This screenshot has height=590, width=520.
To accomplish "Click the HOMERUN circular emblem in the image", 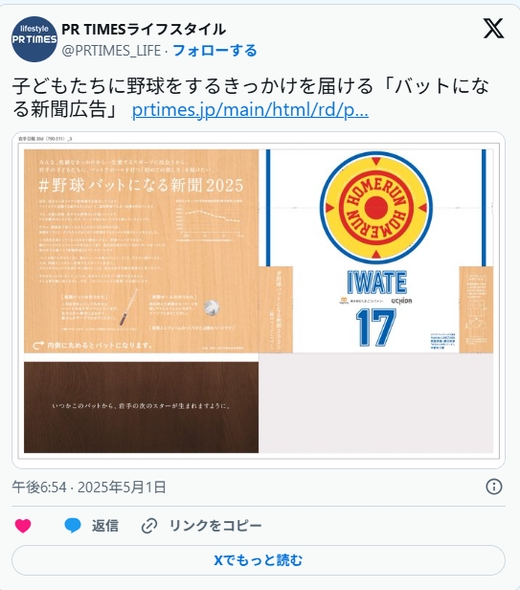I will pyautogui.click(x=376, y=208).
